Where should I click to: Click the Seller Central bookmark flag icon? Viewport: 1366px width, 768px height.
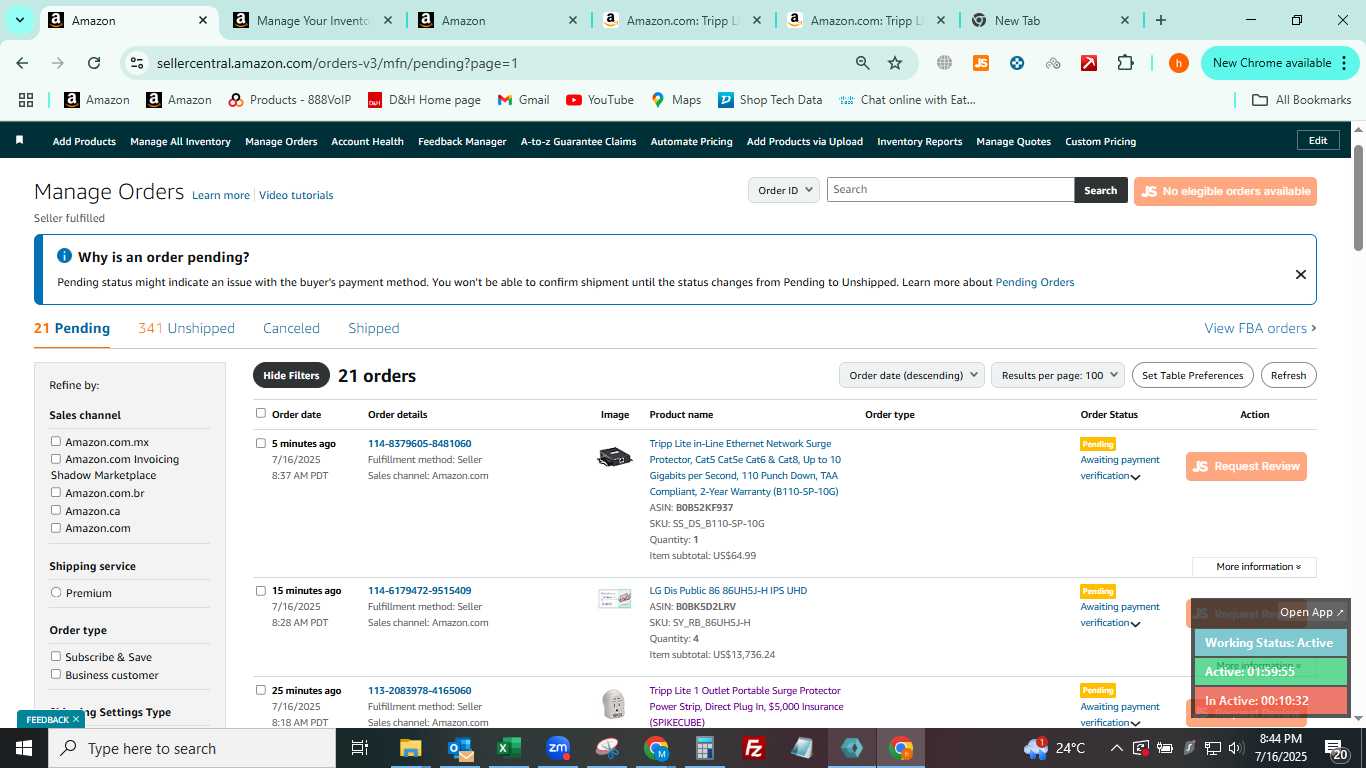coord(19,140)
